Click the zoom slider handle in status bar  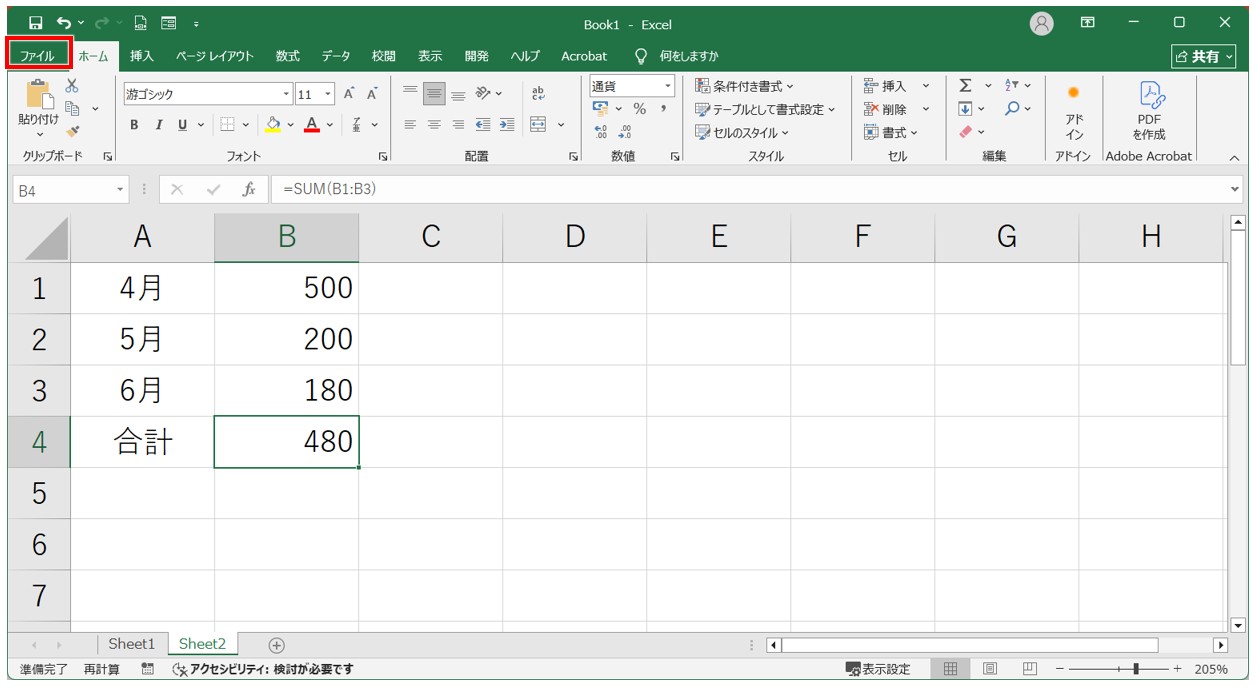[1136, 669]
